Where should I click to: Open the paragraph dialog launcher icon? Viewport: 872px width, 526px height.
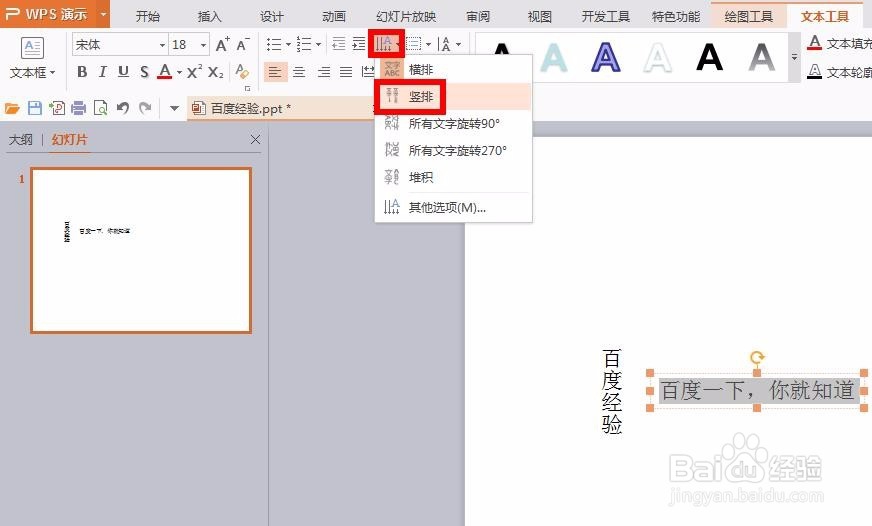(x=247, y=88)
